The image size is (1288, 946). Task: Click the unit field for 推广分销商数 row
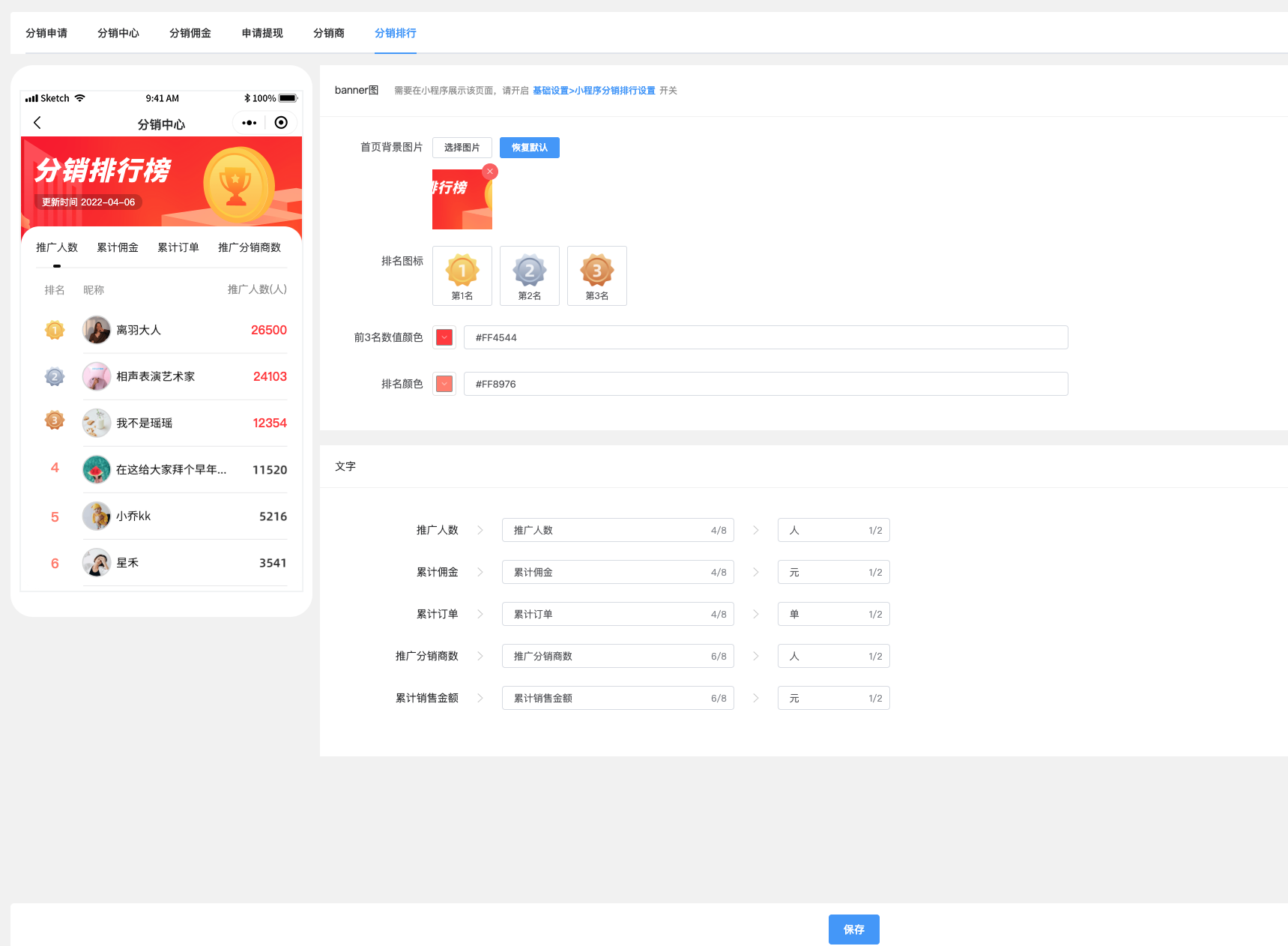[x=834, y=656]
